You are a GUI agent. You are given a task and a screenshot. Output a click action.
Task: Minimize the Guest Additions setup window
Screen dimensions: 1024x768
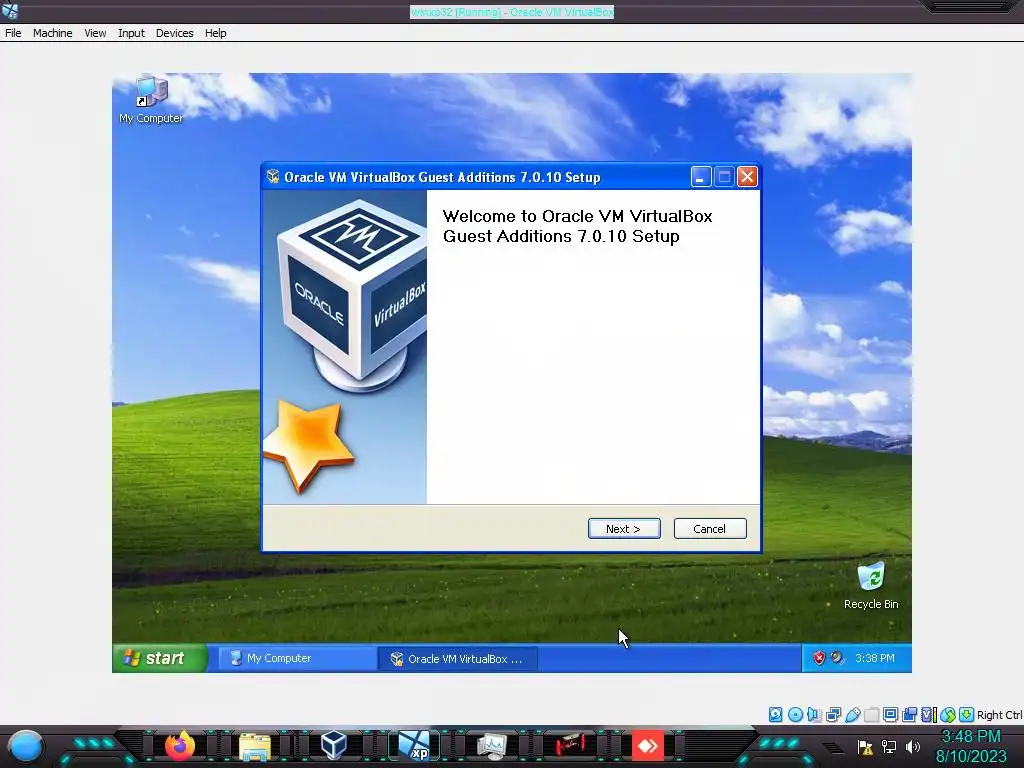[x=701, y=176]
